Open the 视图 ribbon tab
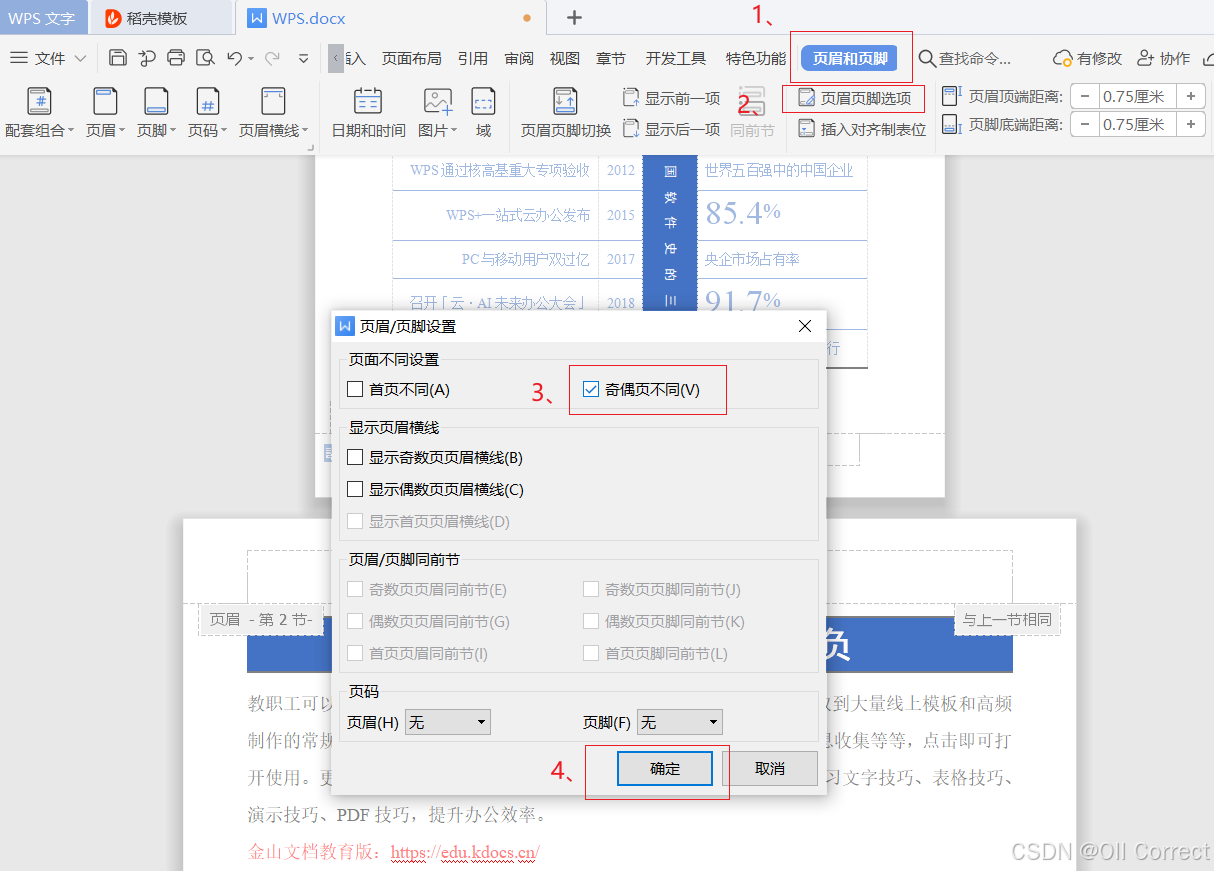The width and height of the screenshot is (1214, 871). pos(565,58)
